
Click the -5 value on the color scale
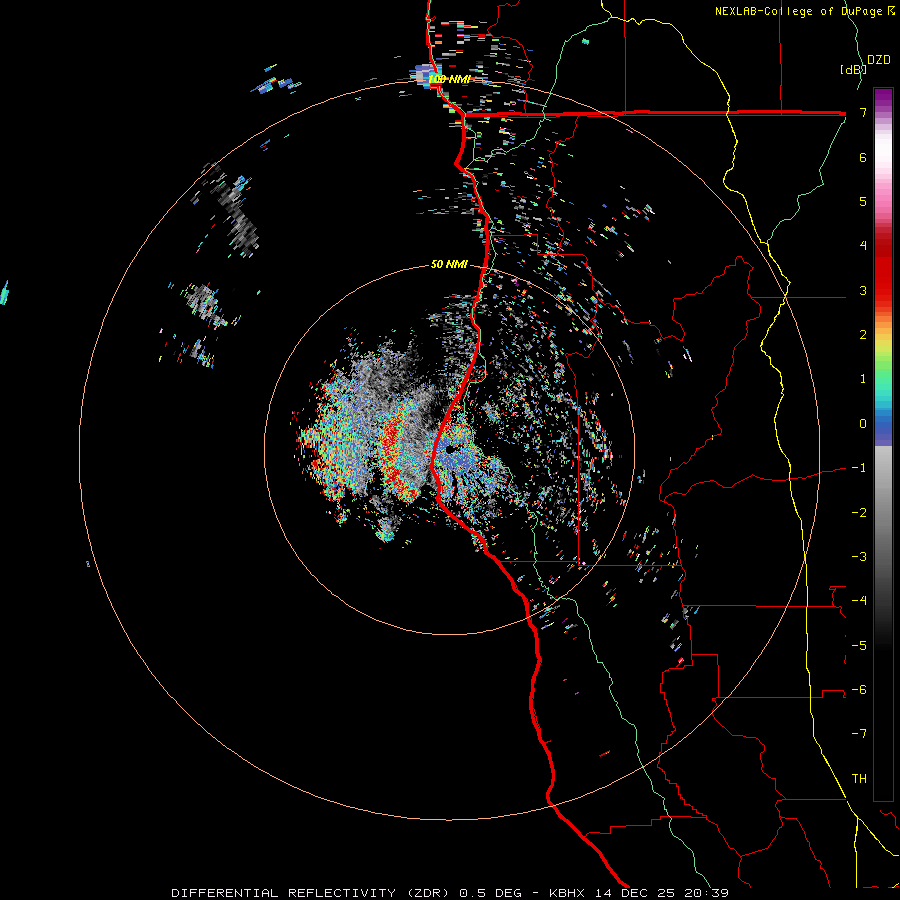click(859, 646)
